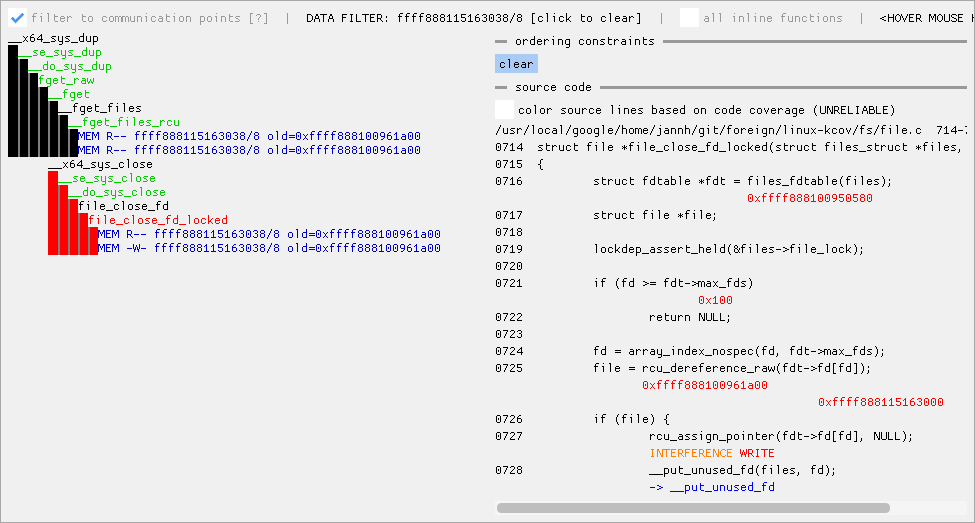The width and height of the screenshot is (975, 523).
Task: Select MEM -W- write access entry
Action: click(x=269, y=248)
